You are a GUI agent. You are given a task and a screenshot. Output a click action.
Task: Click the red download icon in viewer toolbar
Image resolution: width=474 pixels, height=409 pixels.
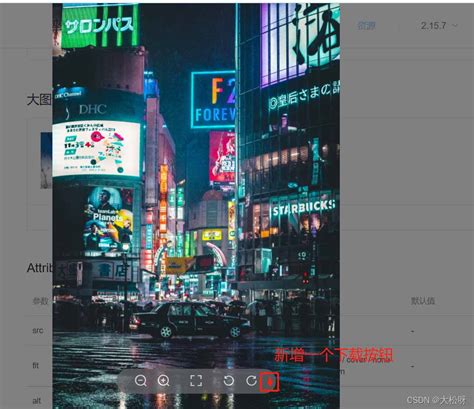pyautogui.click(x=269, y=382)
